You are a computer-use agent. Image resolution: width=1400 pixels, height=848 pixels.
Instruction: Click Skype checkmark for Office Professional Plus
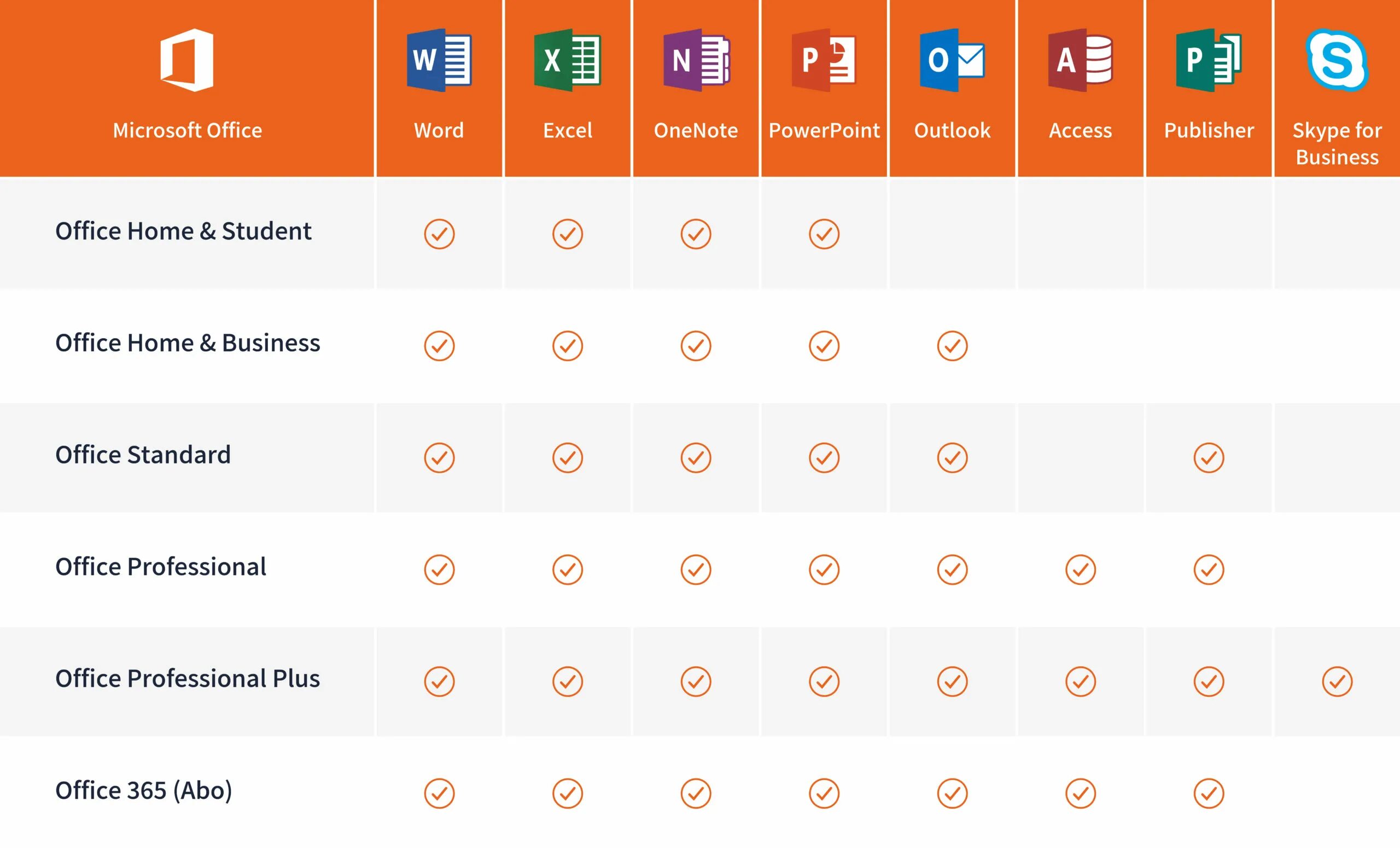coord(1337,681)
